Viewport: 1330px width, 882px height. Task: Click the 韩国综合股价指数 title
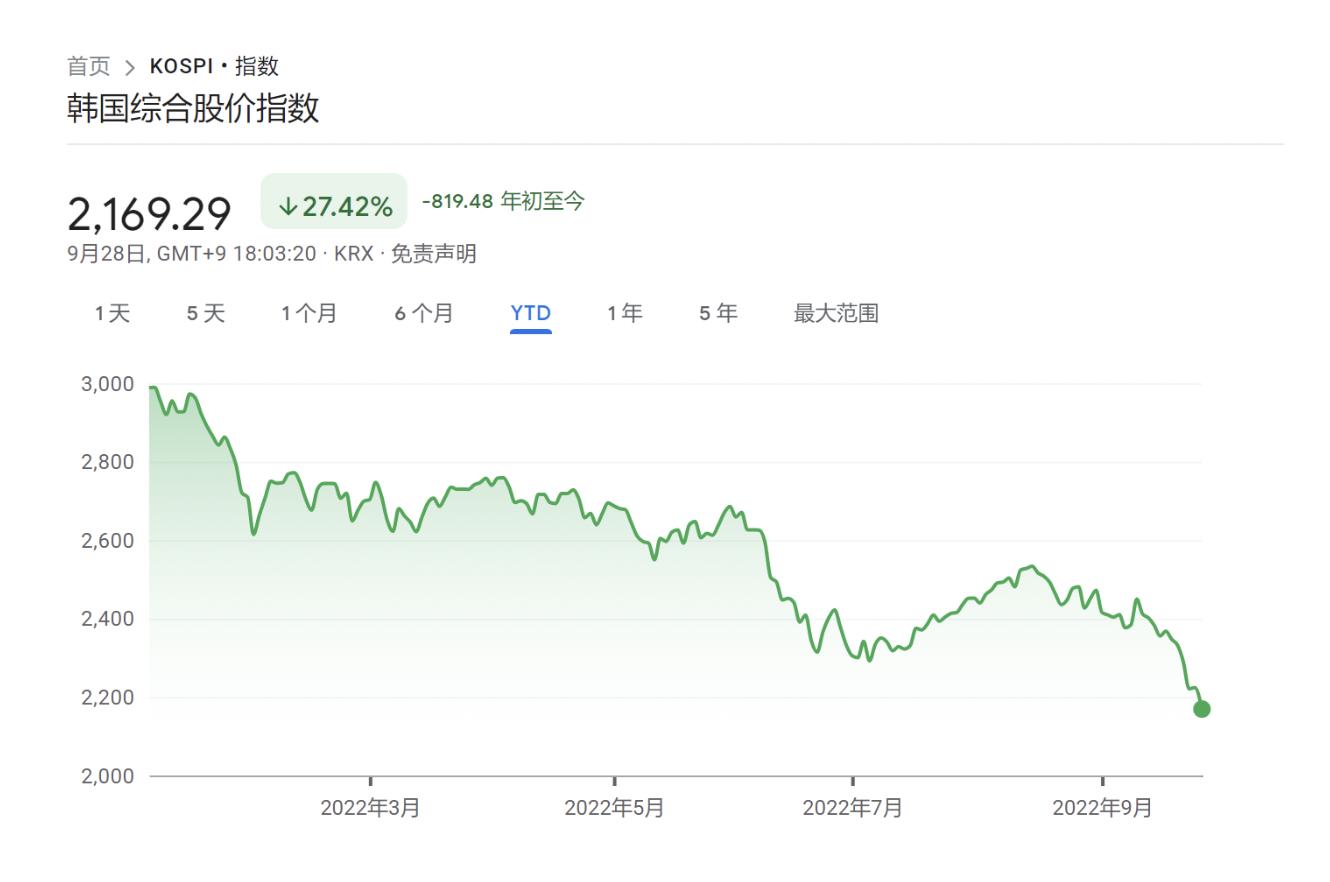193,108
